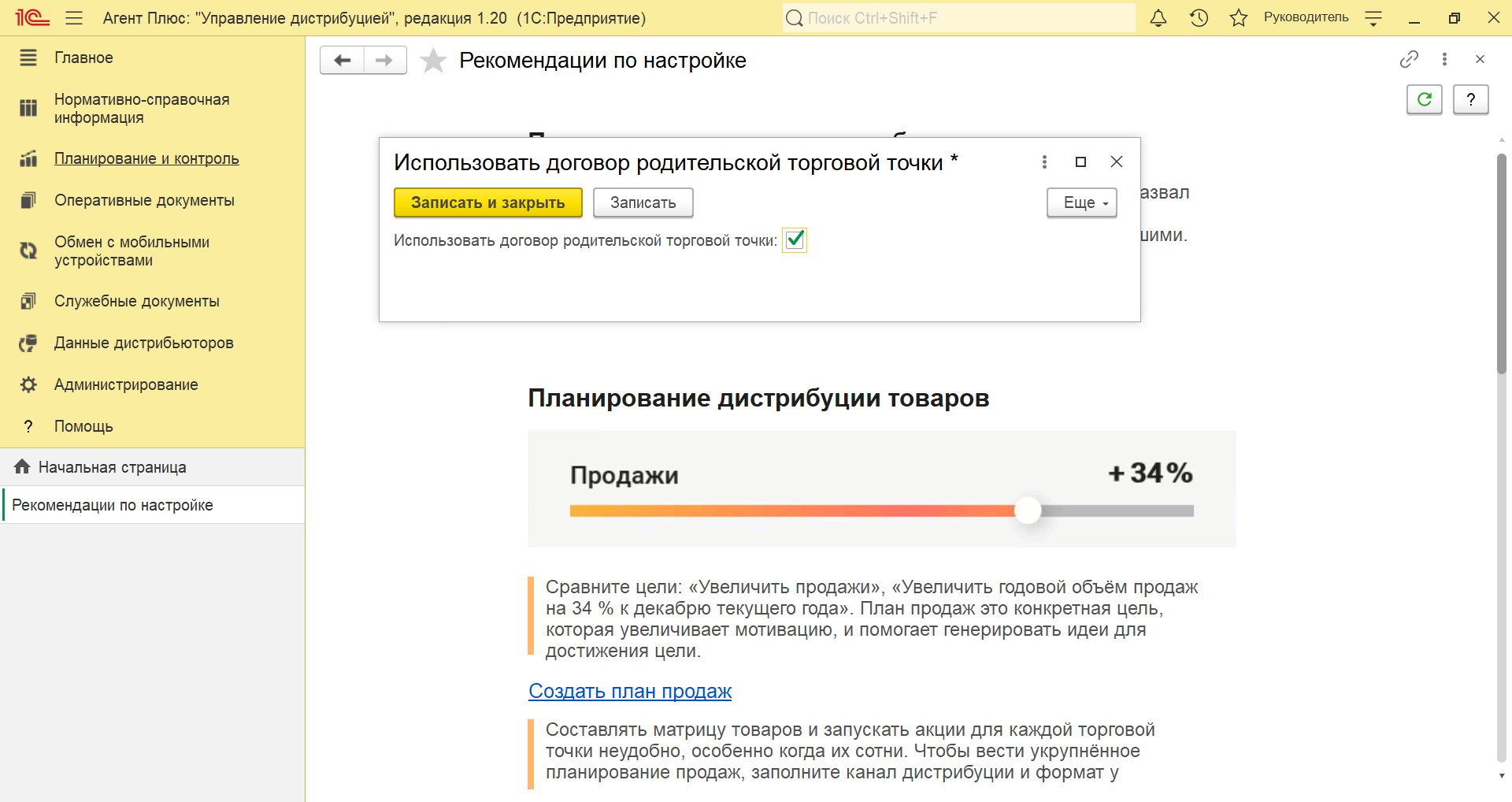
Task: Expand the Еще dropdown in dialog
Action: point(1081,202)
